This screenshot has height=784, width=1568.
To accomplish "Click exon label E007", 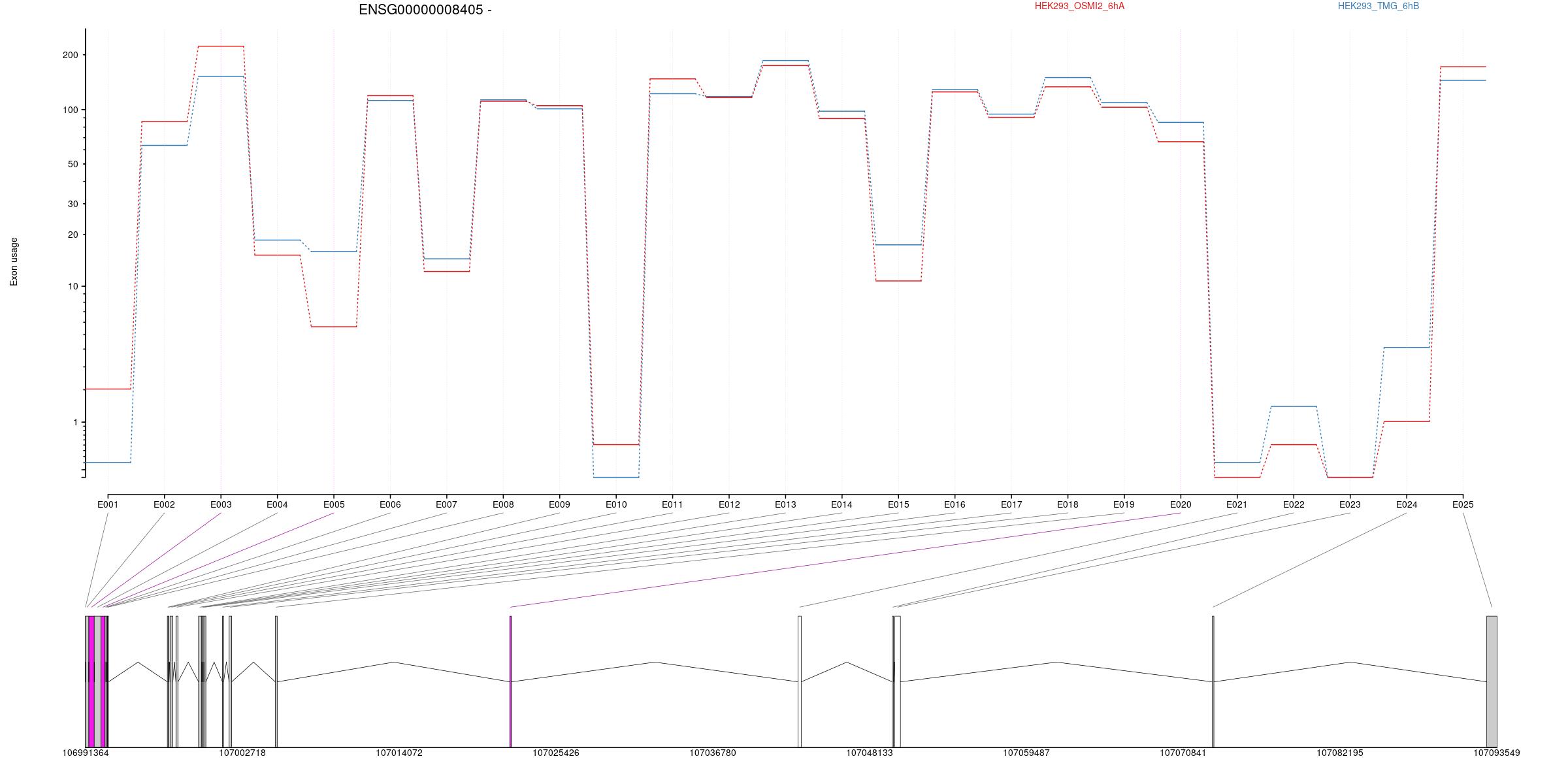I will click(446, 504).
